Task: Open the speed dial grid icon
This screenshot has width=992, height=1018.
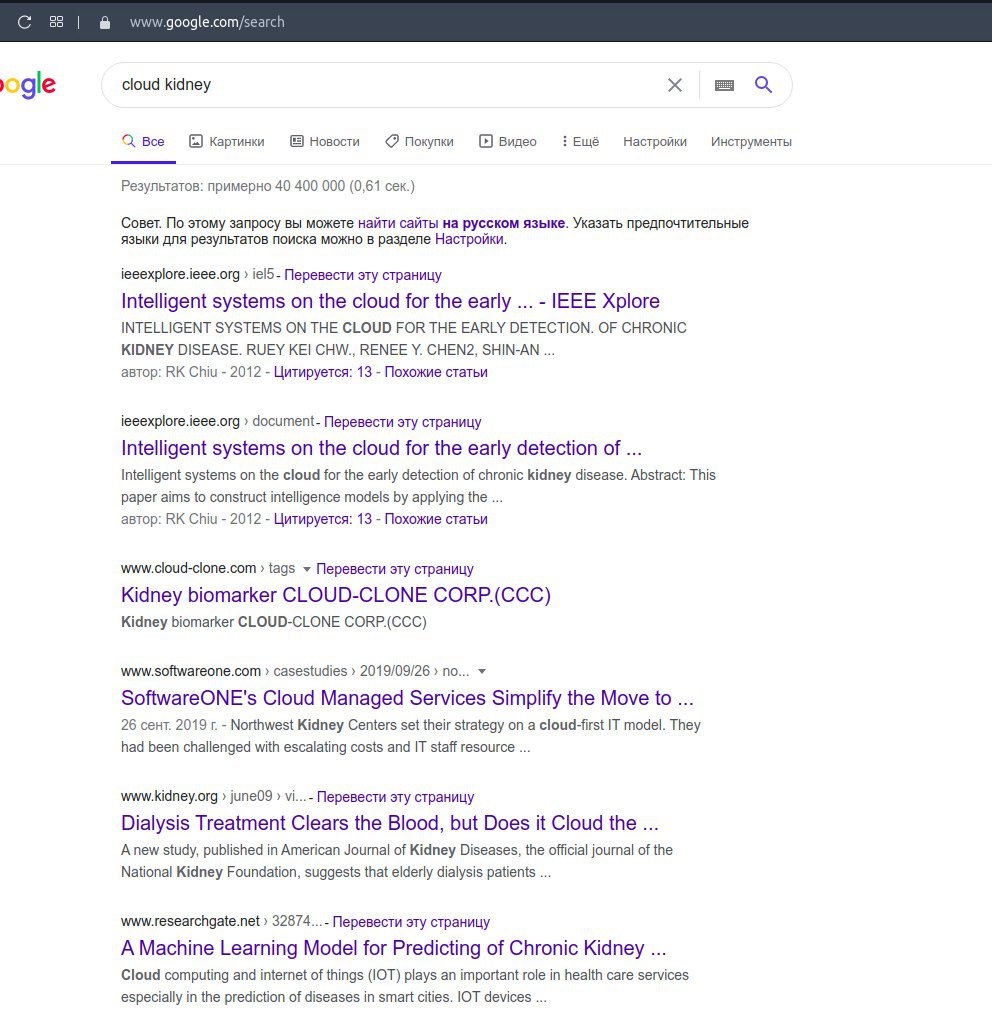Action: (x=56, y=22)
